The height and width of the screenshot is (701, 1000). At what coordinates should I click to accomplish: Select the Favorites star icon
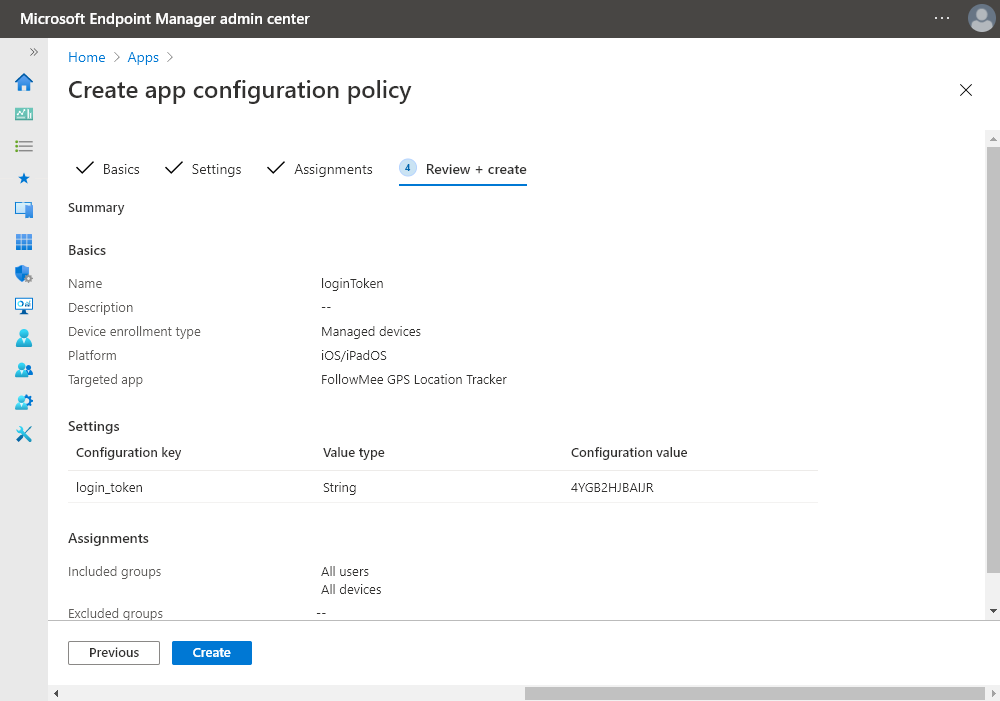coord(24,178)
